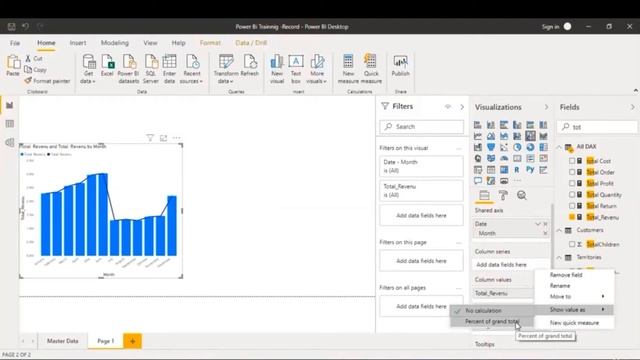Check the Total Order field checkbox

[x=572, y=172]
